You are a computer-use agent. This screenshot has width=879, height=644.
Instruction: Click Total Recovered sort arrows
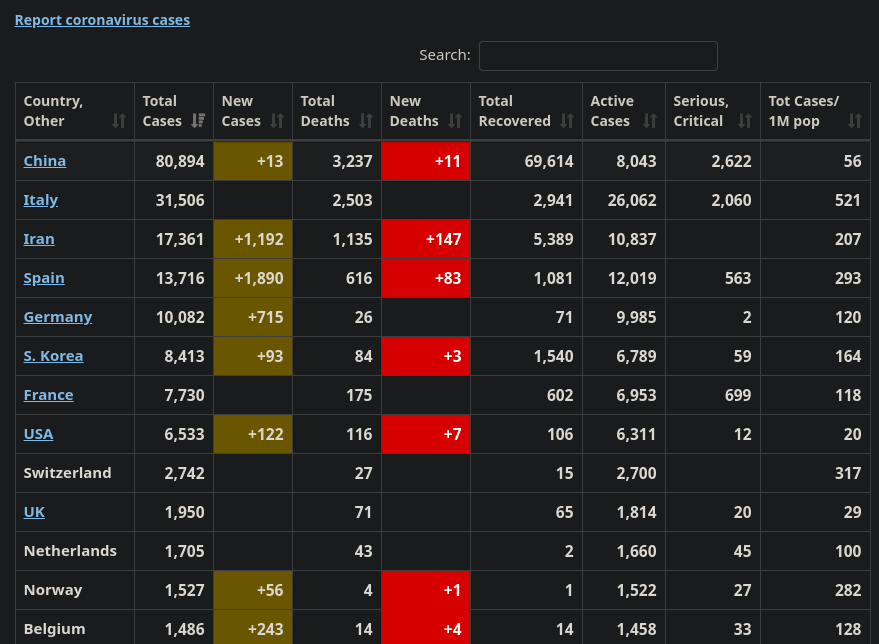[x=567, y=121]
